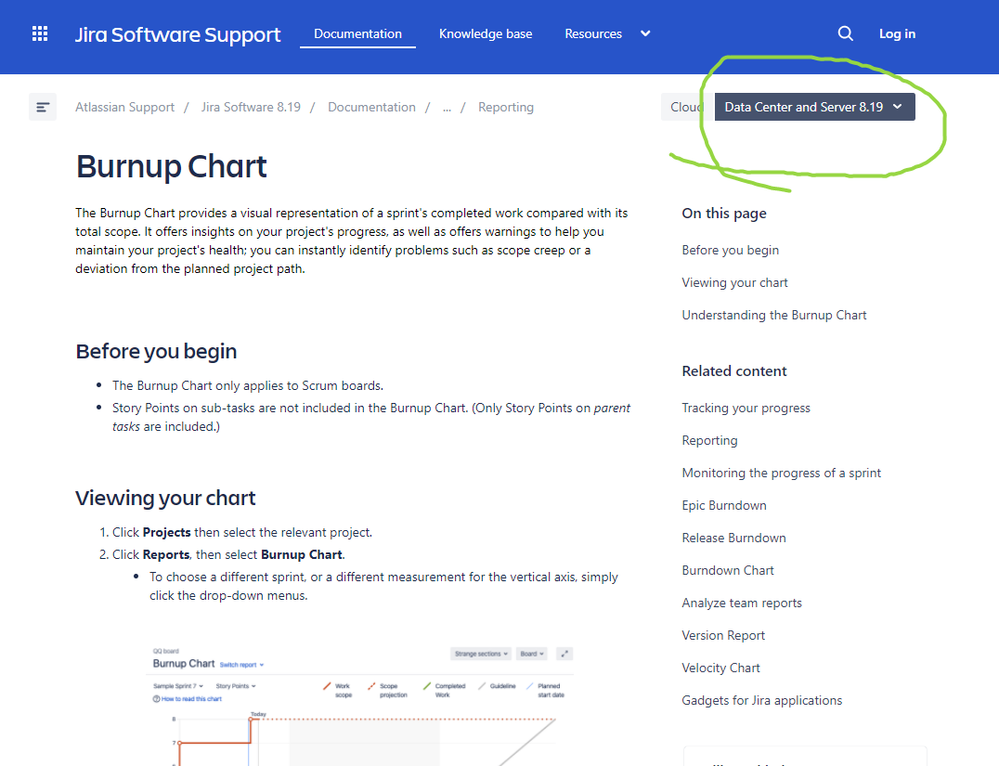Open Burndown Chart related page

click(x=728, y=570)
